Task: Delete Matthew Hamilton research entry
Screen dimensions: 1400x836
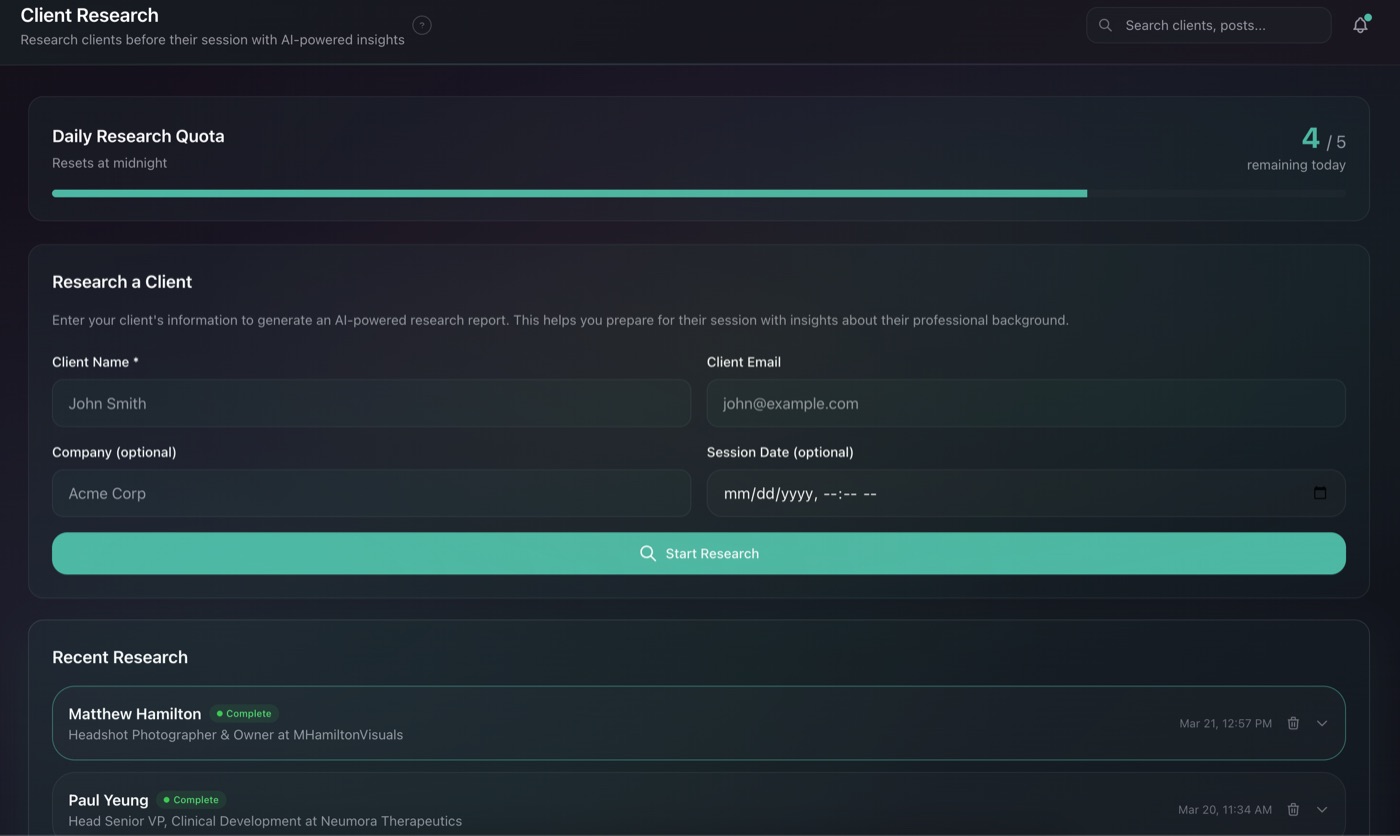Action: (x=1293, y=723)
